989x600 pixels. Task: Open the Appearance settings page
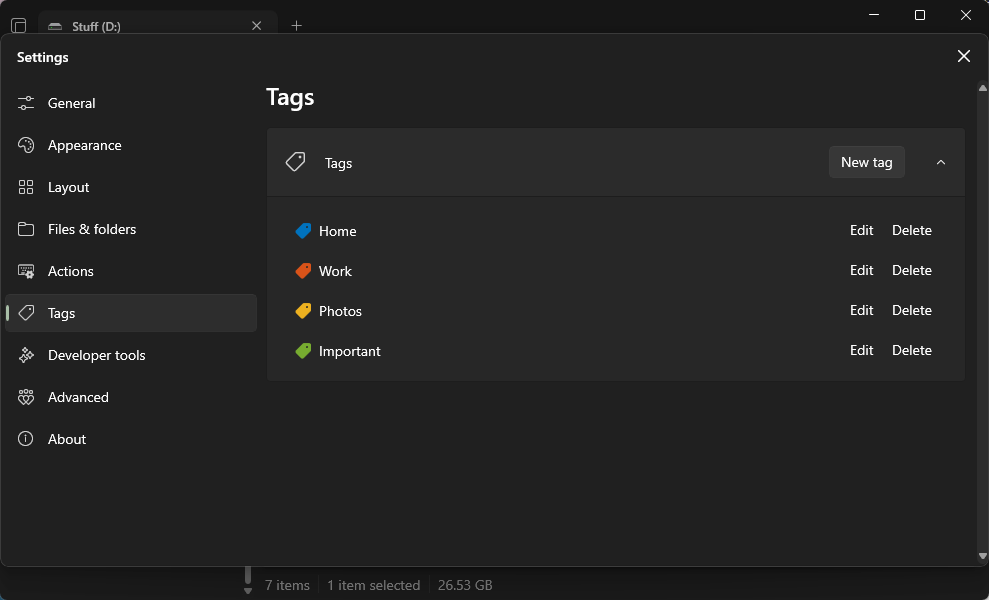84,145
